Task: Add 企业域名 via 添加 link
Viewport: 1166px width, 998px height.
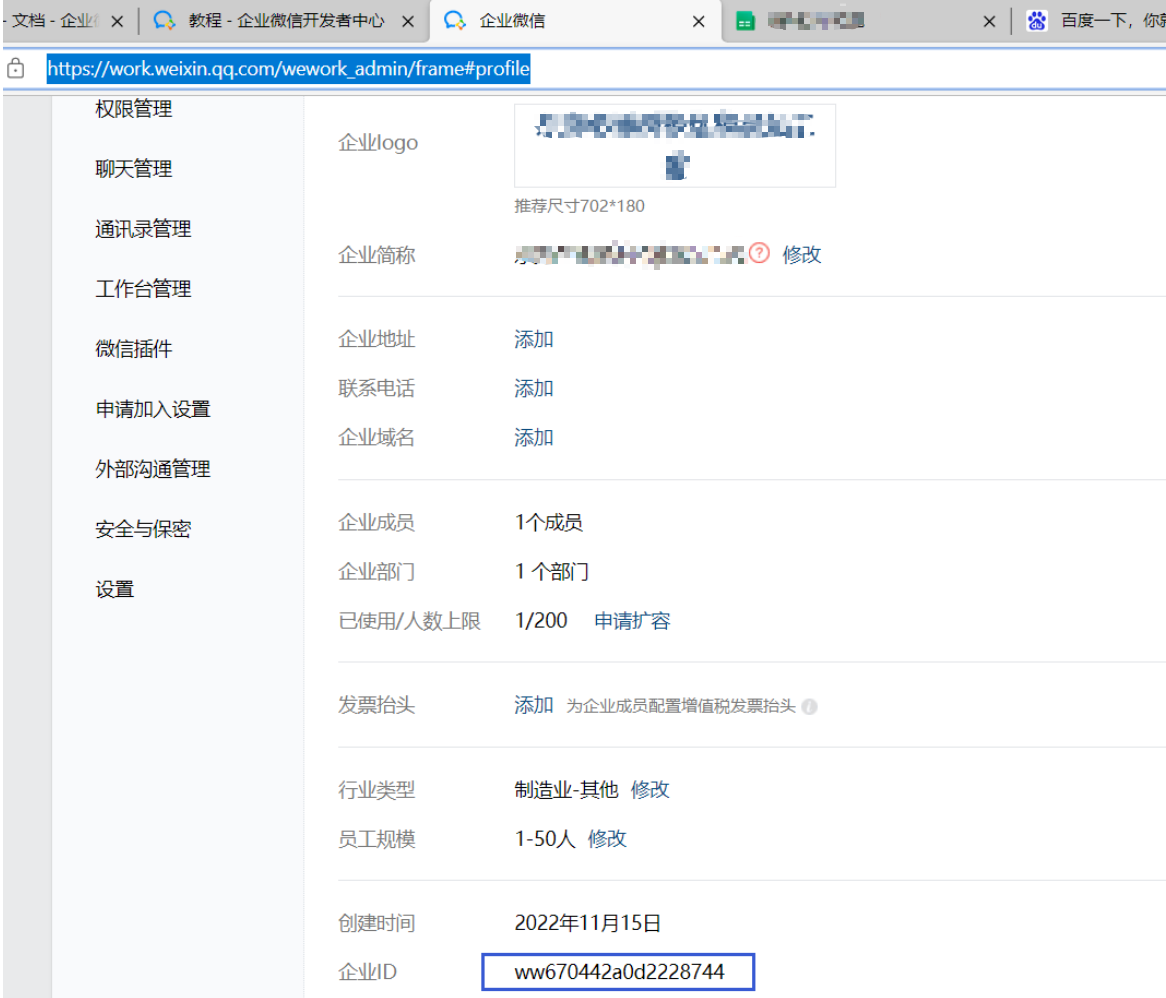Action: pyautogui.click(x=534, y=437)
